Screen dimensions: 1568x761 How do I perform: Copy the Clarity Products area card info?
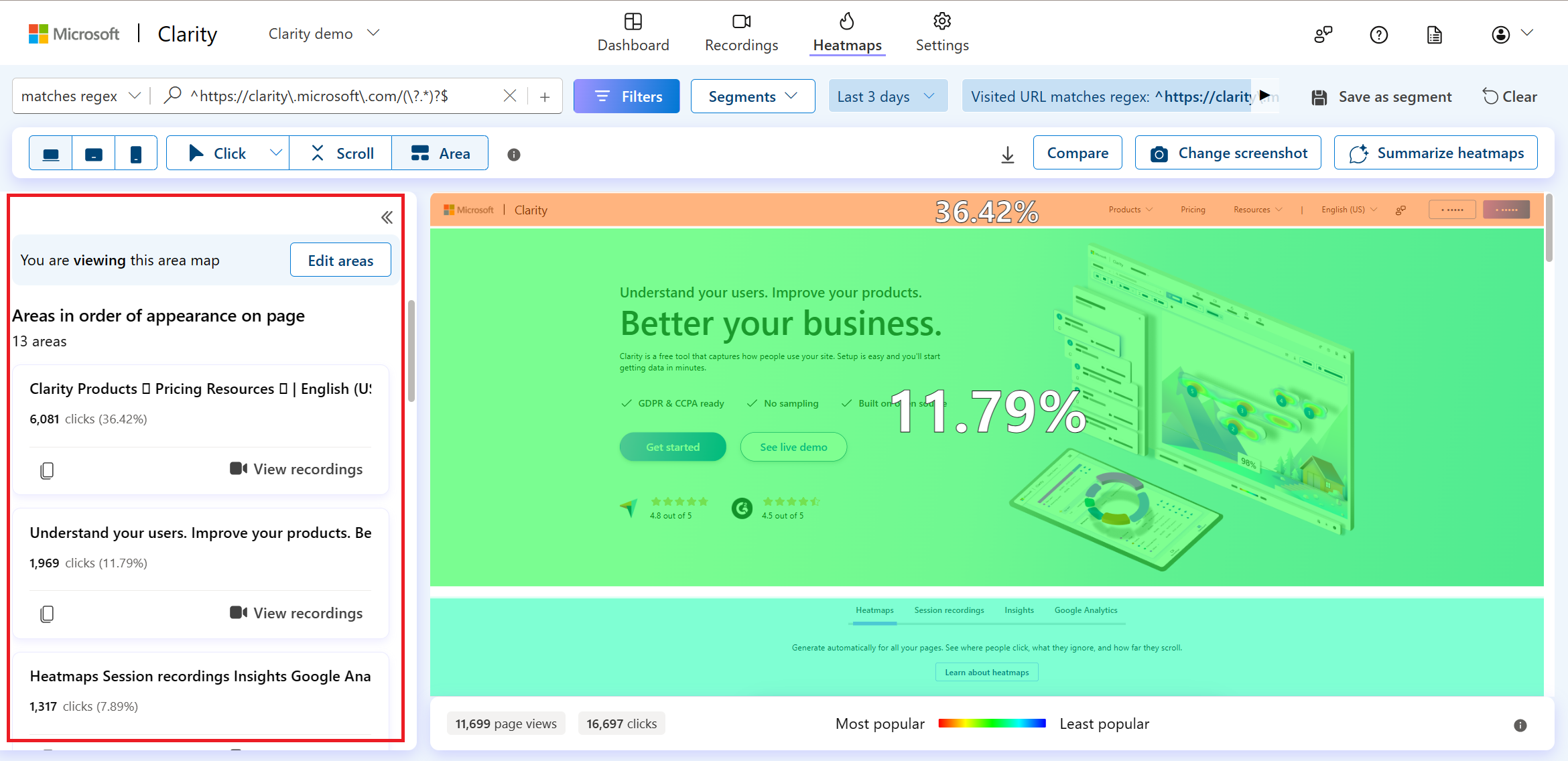pyautogui.click(x=47, y=470)
